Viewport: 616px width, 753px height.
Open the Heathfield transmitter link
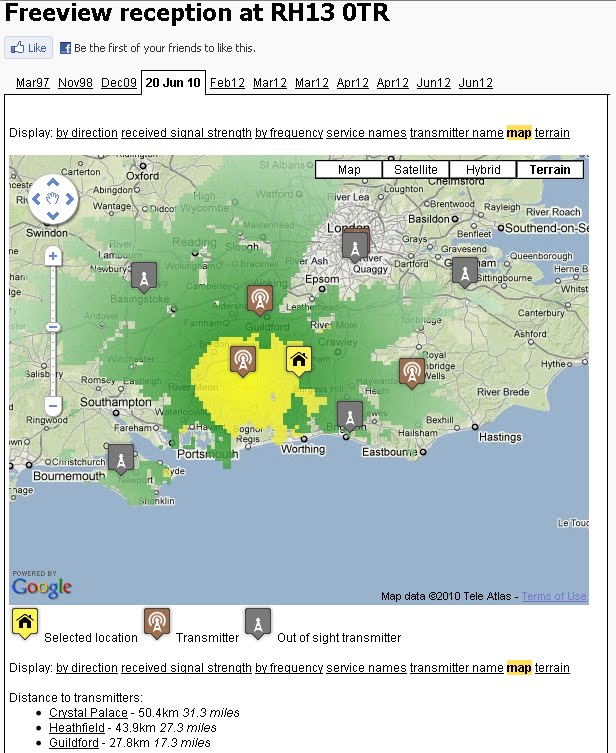[x=77, y=728]
